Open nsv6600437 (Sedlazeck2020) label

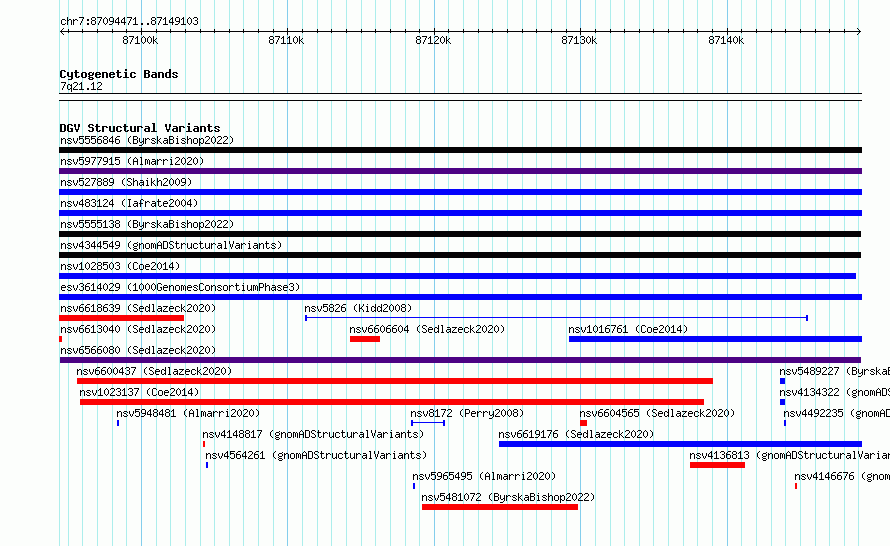tap(154, 371)
